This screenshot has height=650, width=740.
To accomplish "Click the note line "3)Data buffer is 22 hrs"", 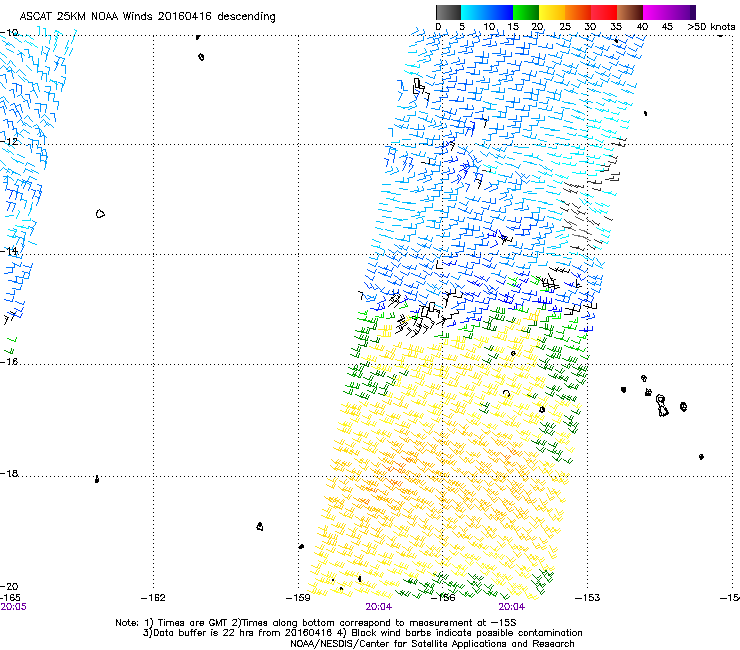I will (362, 633).
